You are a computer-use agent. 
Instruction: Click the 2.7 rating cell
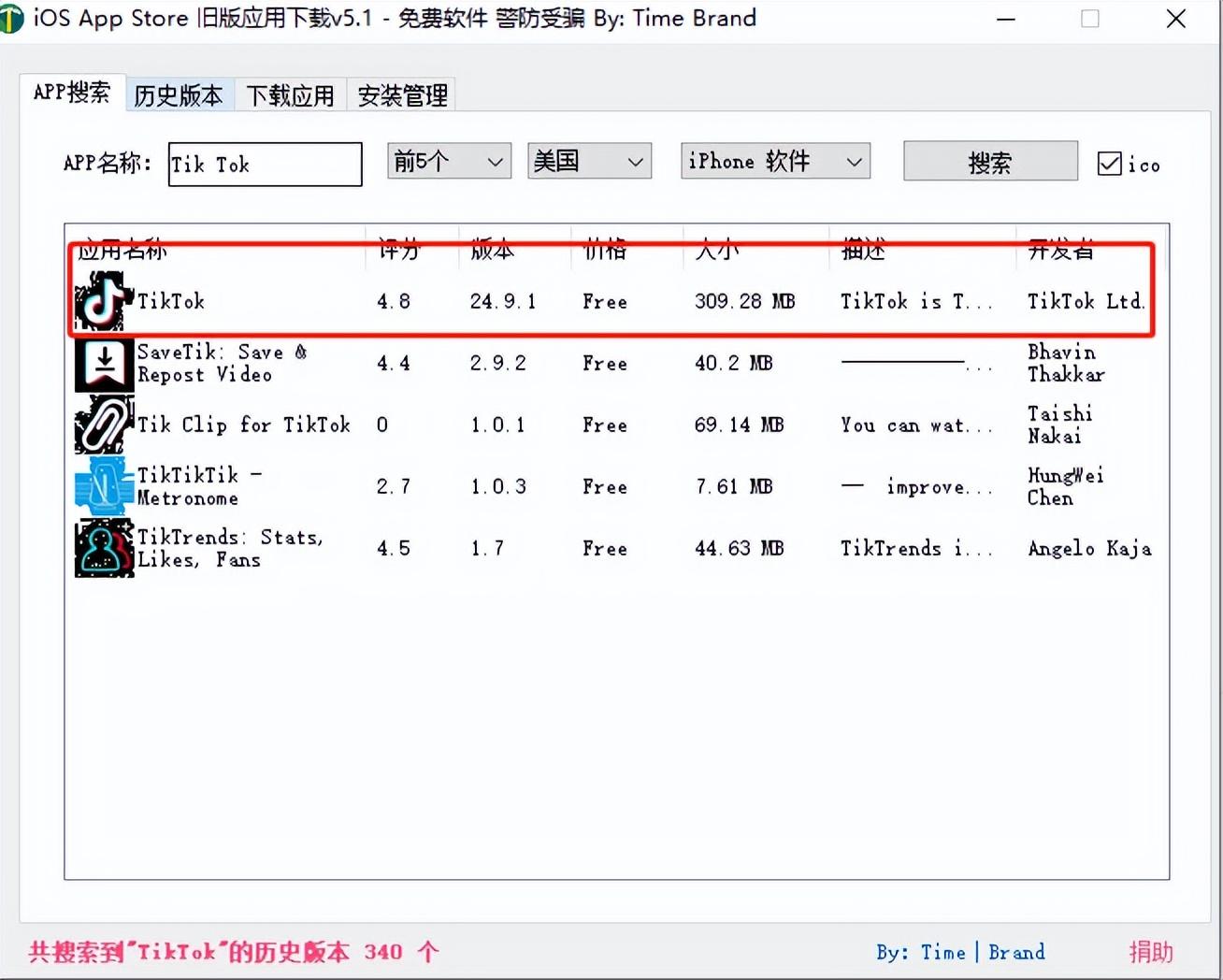tap(394, 486)
